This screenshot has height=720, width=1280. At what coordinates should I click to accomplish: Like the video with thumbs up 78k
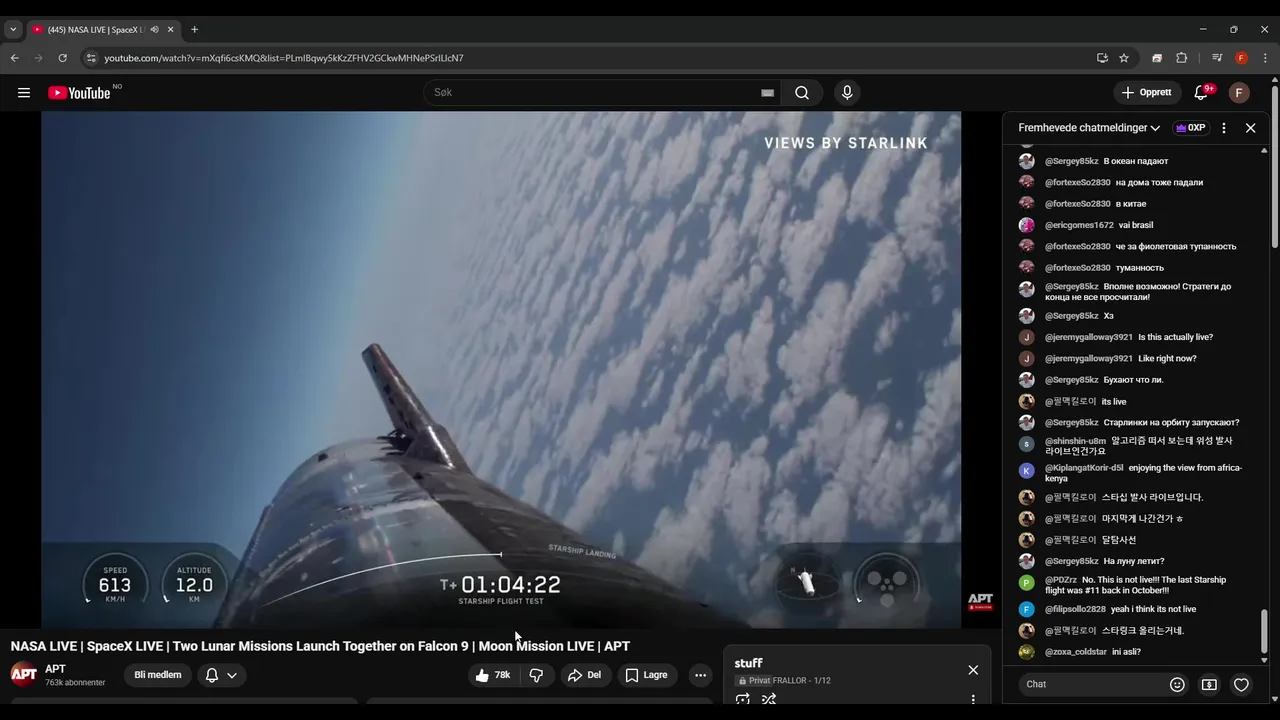coord(493,675)
